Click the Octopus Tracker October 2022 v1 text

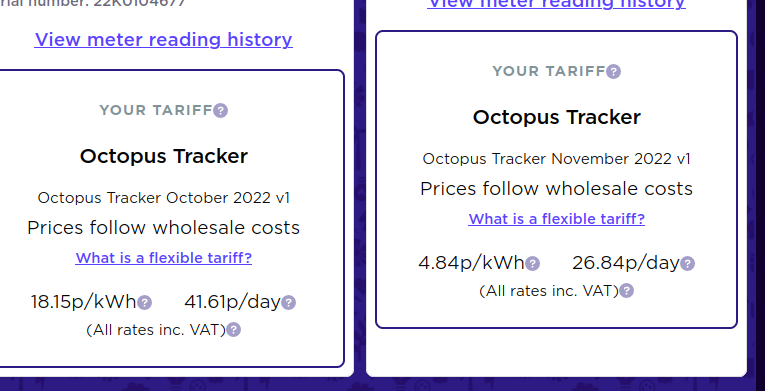[163, 198]
